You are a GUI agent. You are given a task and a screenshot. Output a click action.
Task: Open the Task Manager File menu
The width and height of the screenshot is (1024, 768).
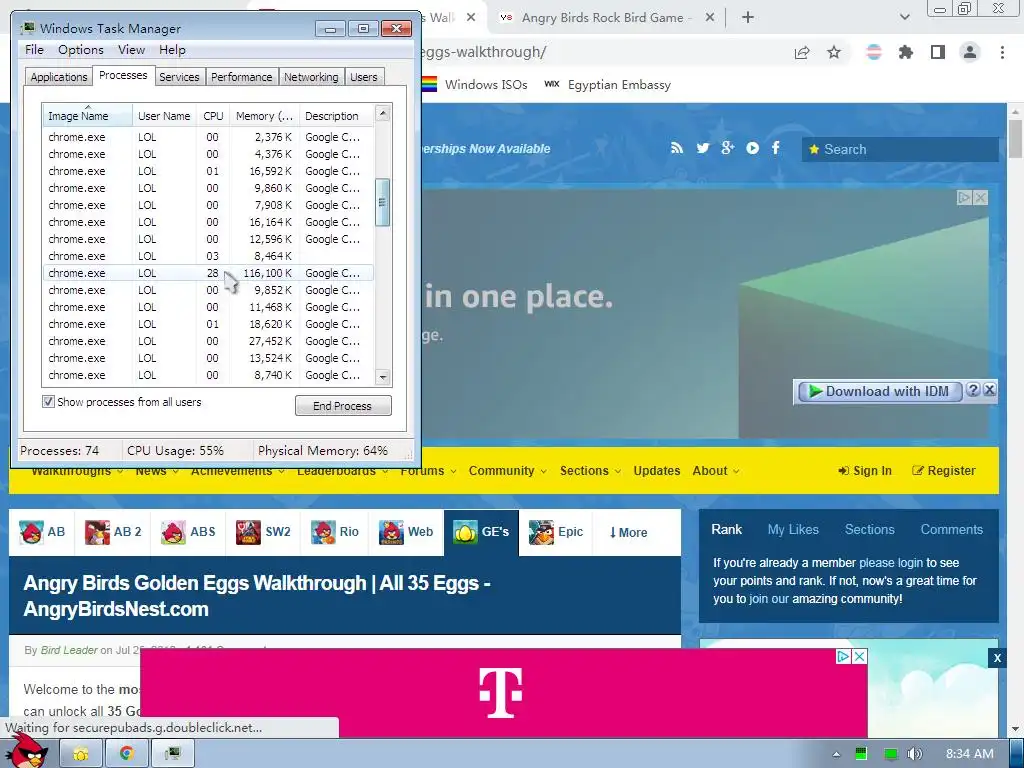point(34,50)
